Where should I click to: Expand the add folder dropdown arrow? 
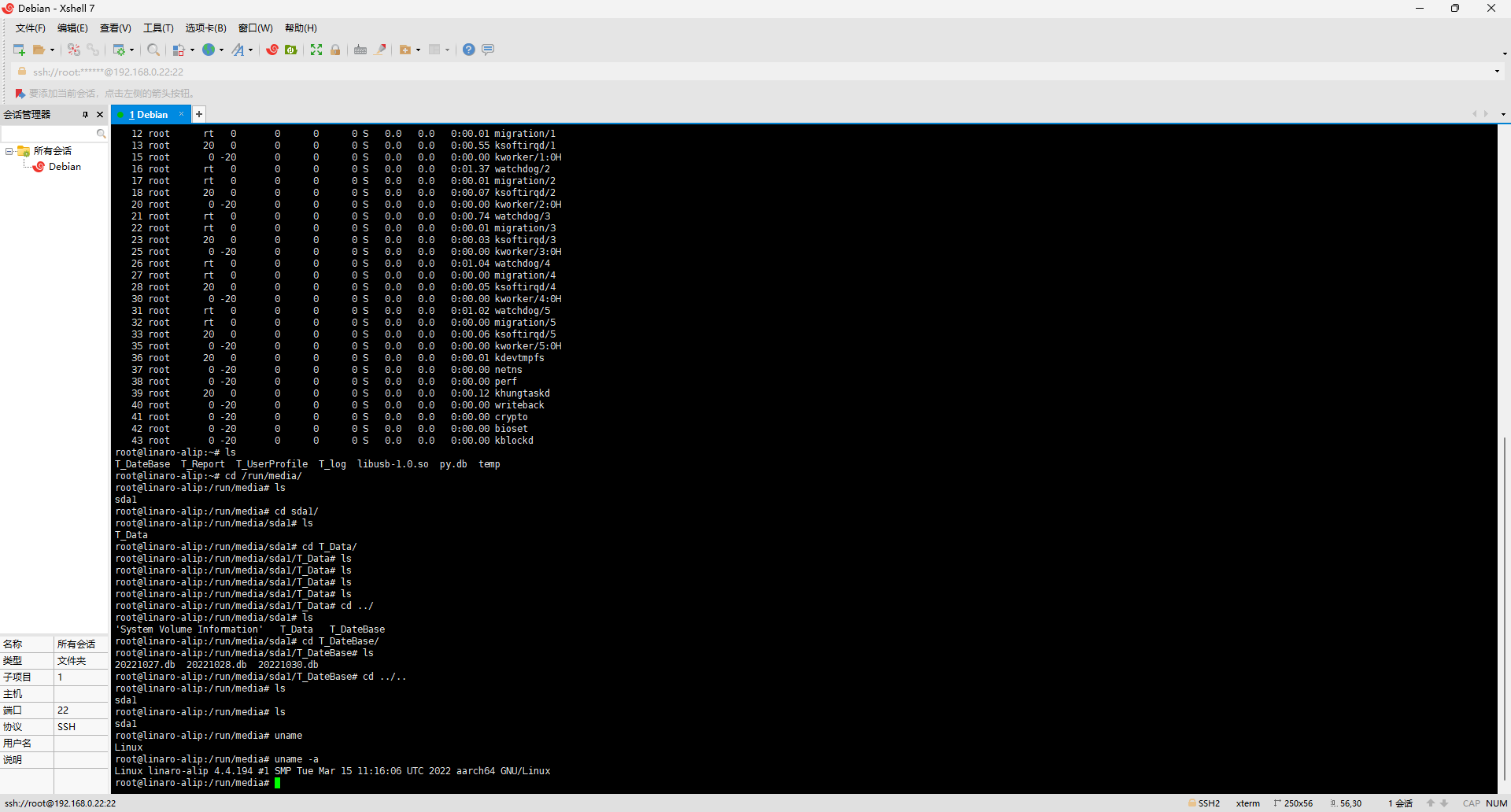pyautogui.click(x=418, y=50)
